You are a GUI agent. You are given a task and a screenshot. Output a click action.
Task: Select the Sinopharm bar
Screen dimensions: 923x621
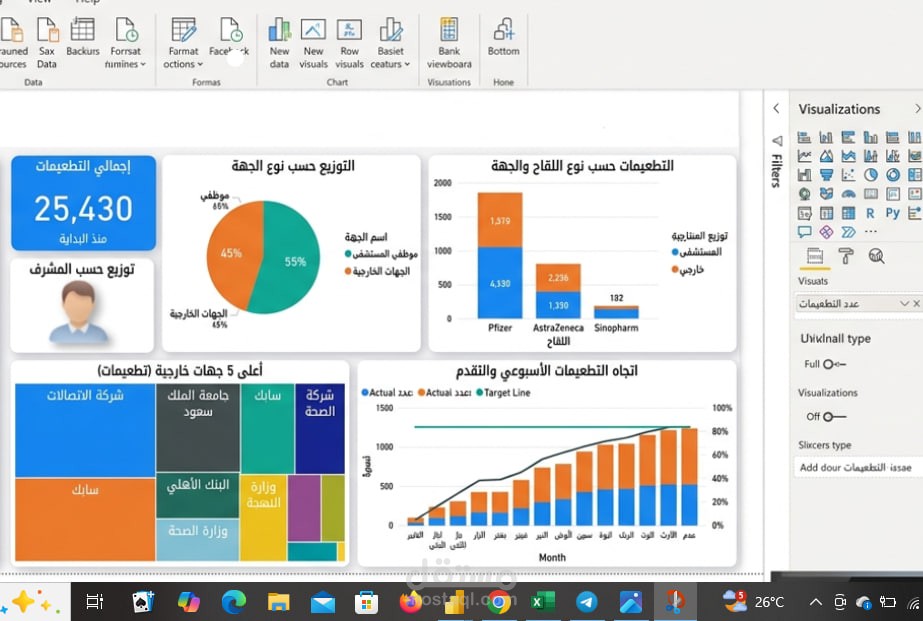pos(616,312)
